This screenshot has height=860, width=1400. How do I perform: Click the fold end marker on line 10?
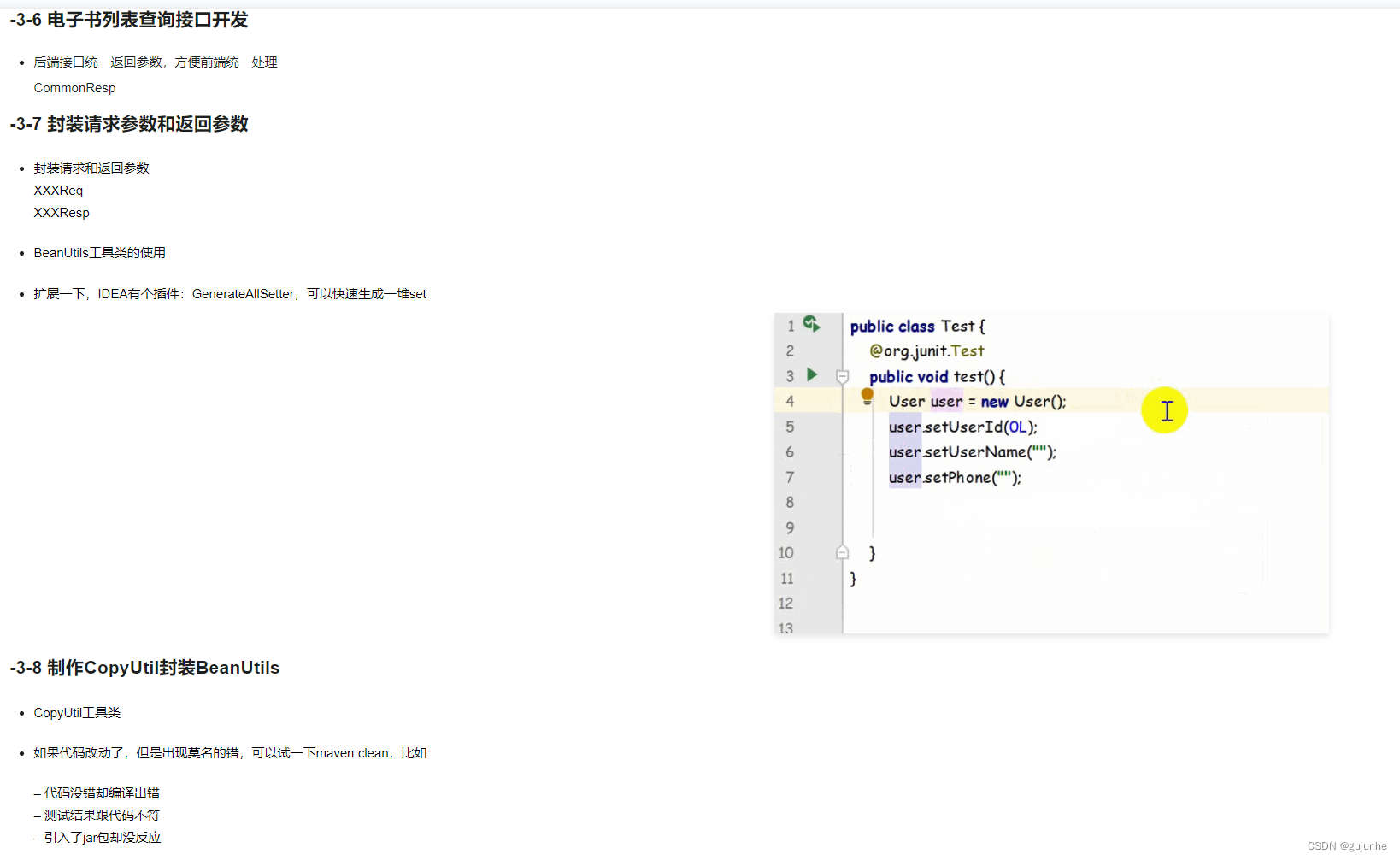[x=842, y=552]
